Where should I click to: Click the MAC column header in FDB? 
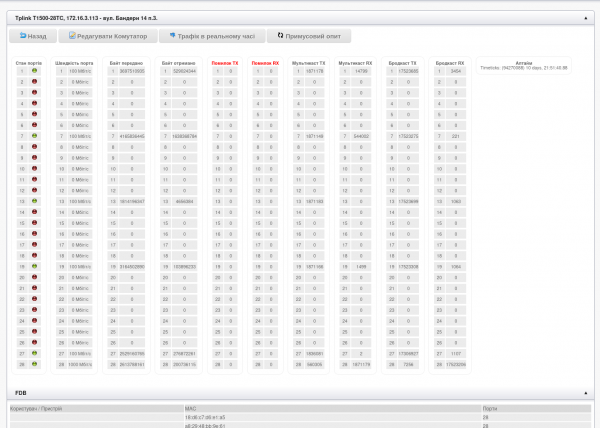[x=190, y=408]
